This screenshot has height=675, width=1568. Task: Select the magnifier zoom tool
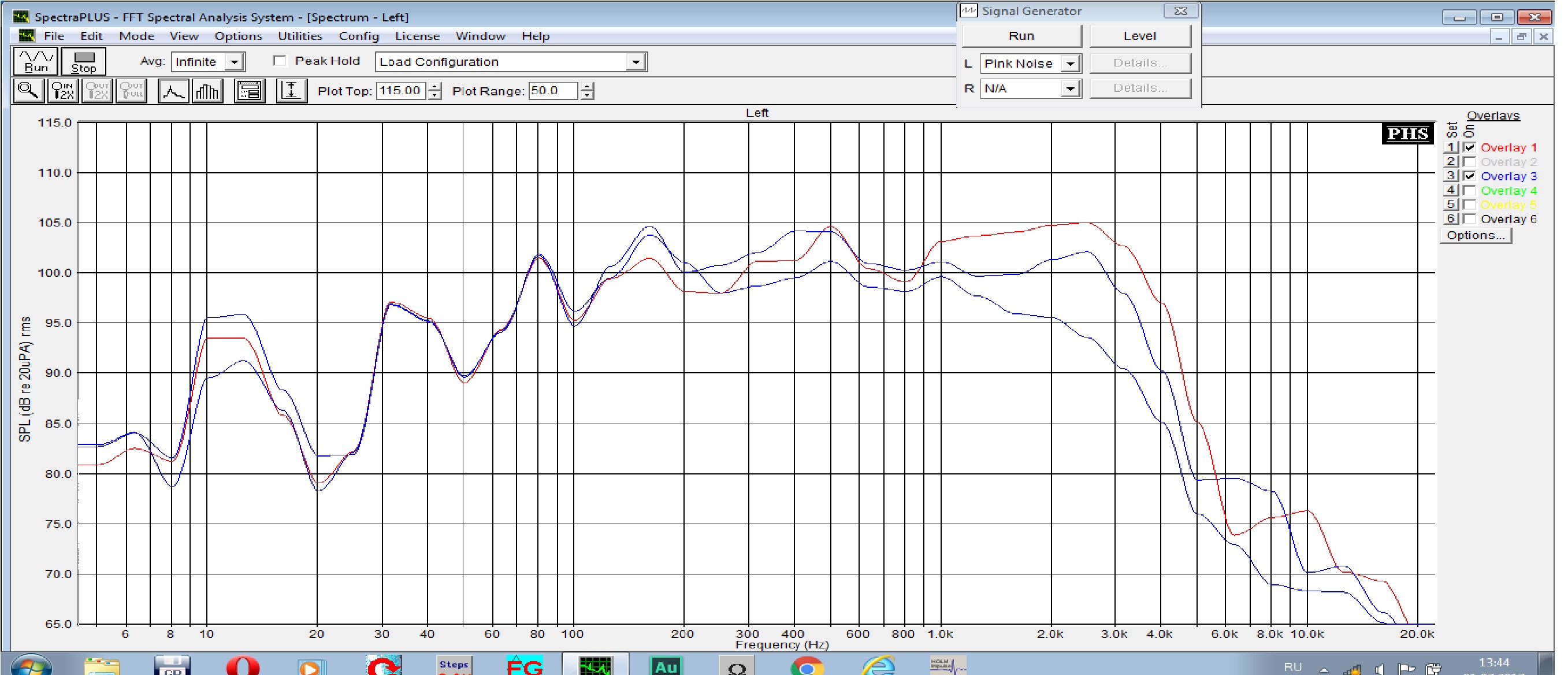pos(28,91)
